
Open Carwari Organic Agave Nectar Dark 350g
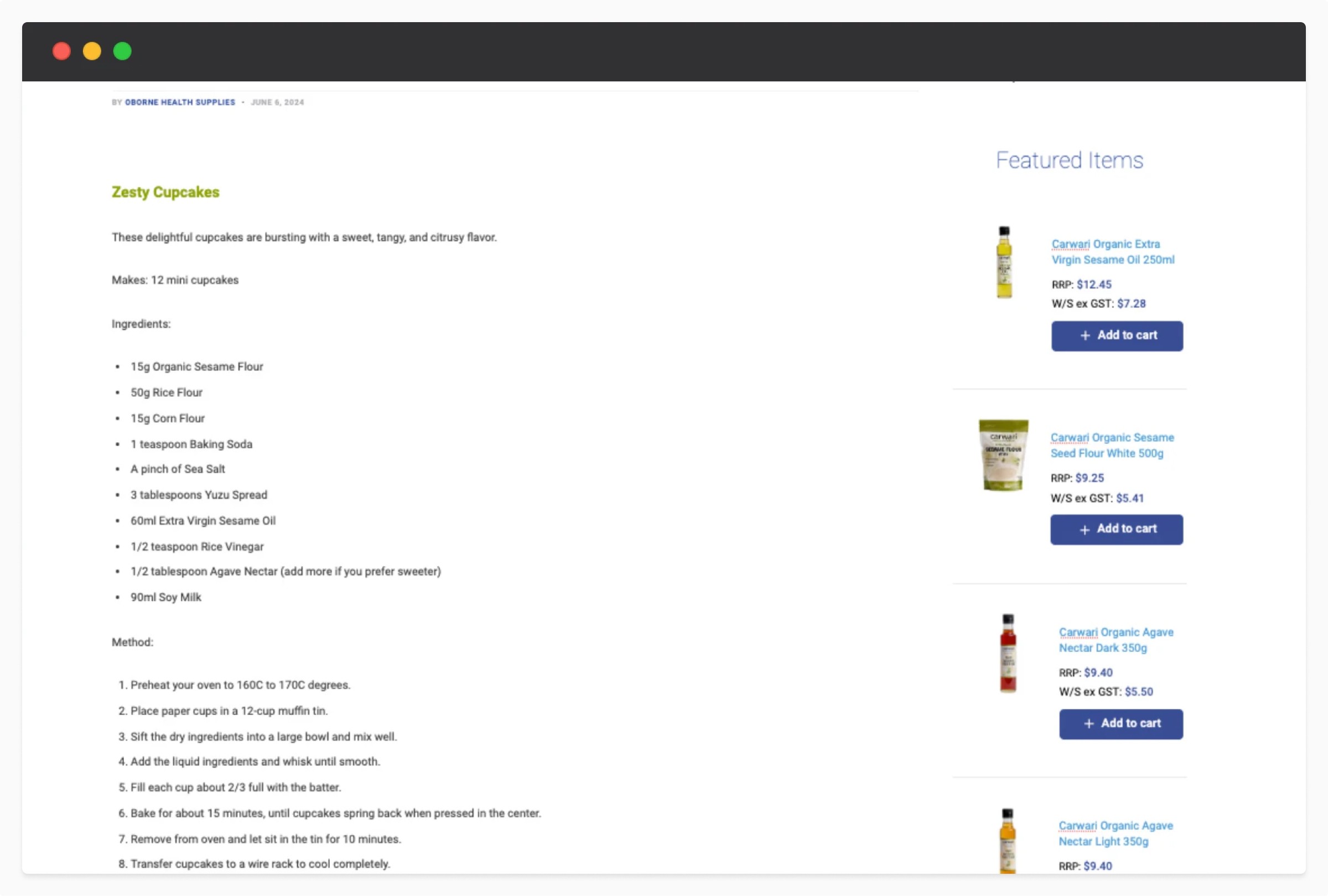1116,639
